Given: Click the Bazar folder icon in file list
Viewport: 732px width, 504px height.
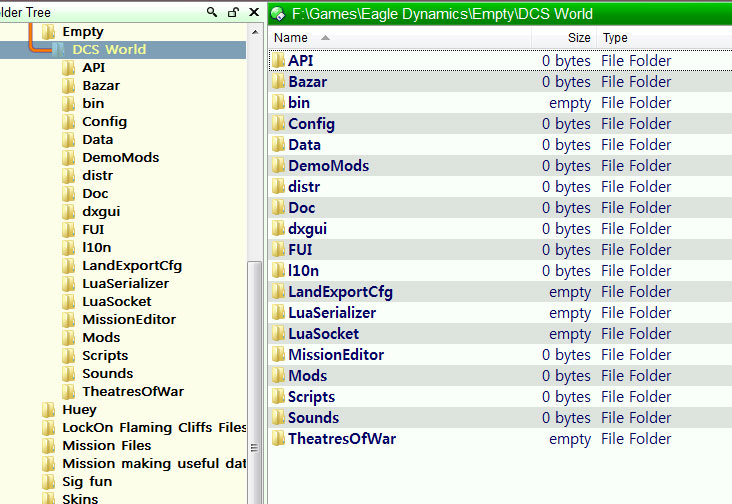Looking at the screenshot, I should click(x=278, y=82).
